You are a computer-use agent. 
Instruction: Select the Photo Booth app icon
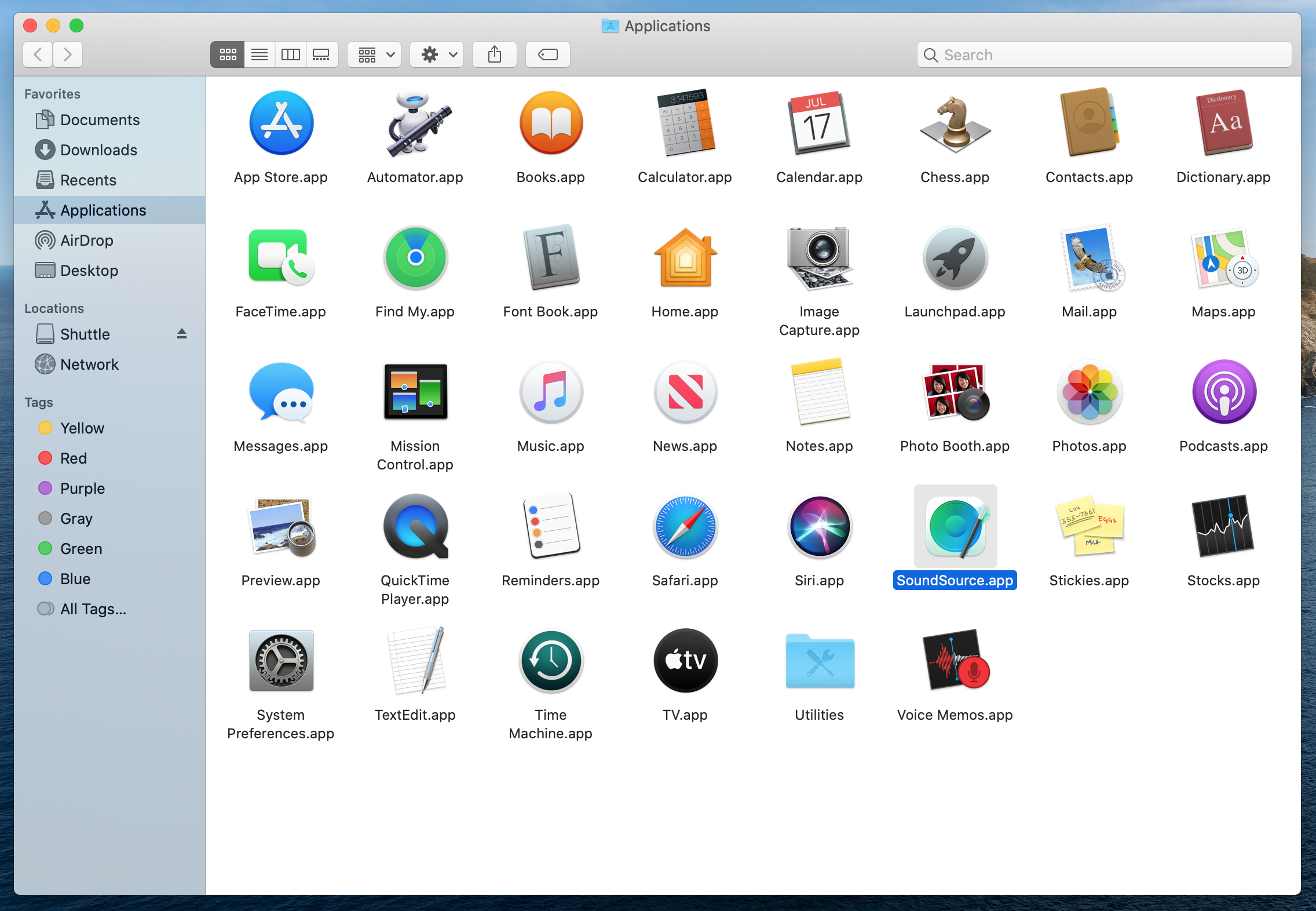click(955, 392)
